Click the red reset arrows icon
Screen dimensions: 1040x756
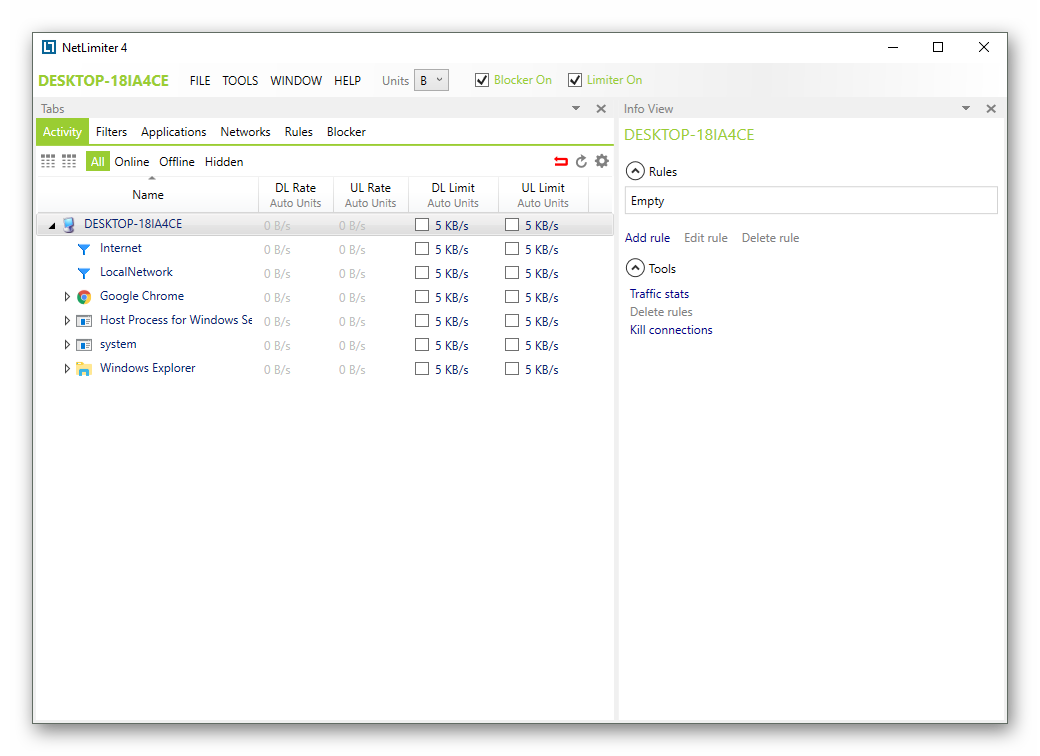(x=561, y=161)
